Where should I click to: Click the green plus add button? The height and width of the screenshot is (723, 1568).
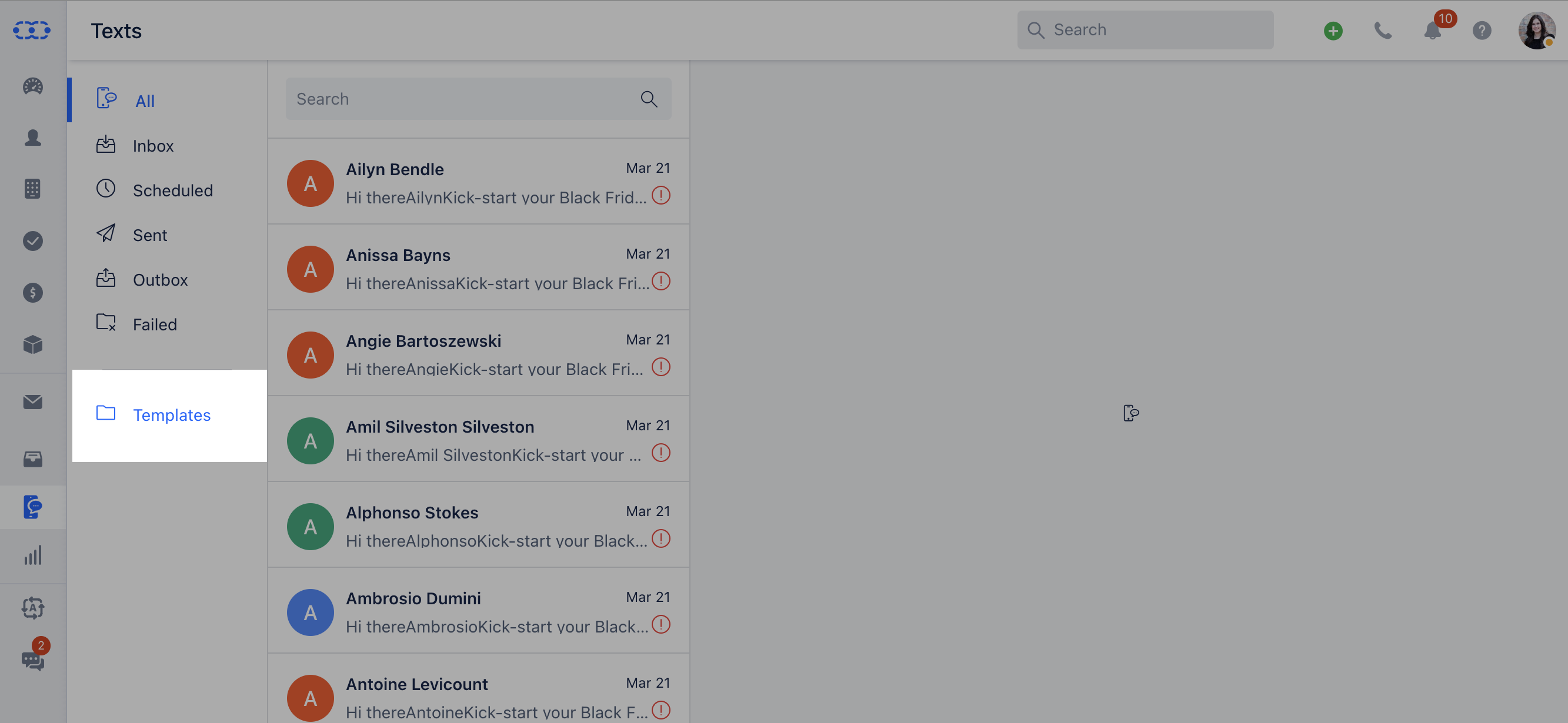click(x=1333, y=31)
